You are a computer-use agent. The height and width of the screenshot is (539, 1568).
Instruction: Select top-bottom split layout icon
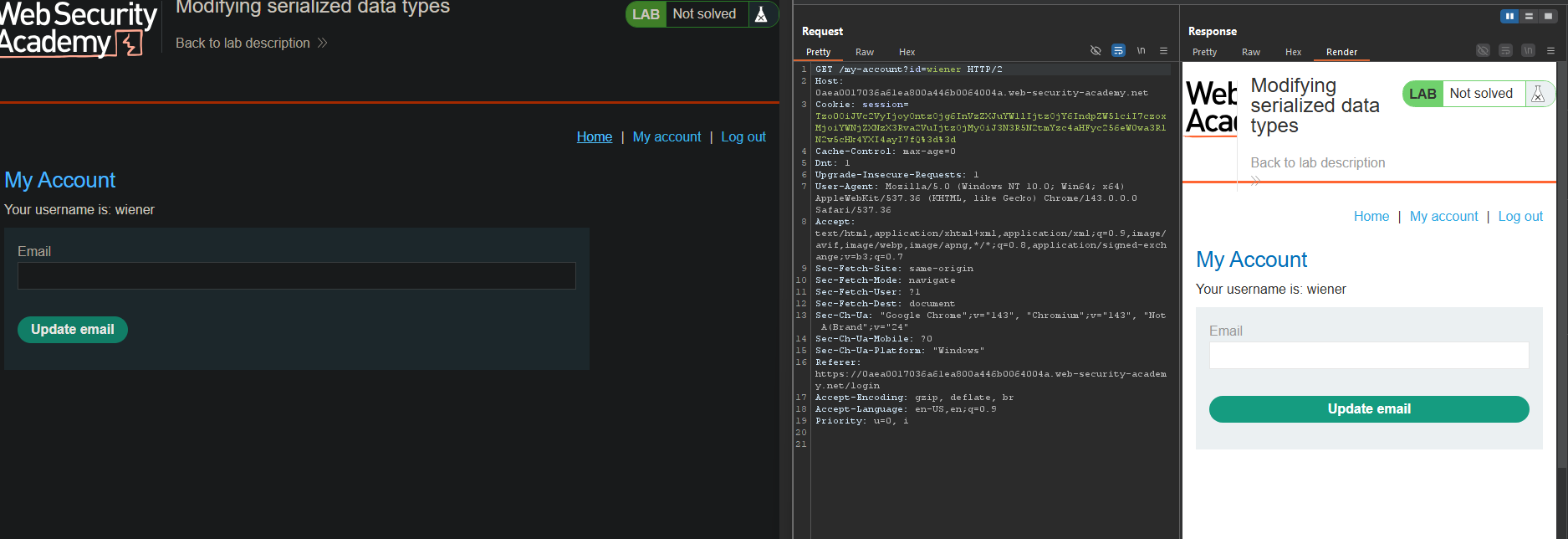pyautogui.click(x=1529, y=16)
